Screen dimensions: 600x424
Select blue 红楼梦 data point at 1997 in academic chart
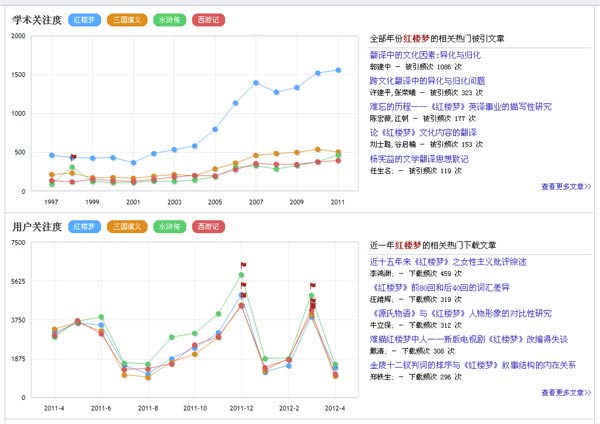(52, 155)
